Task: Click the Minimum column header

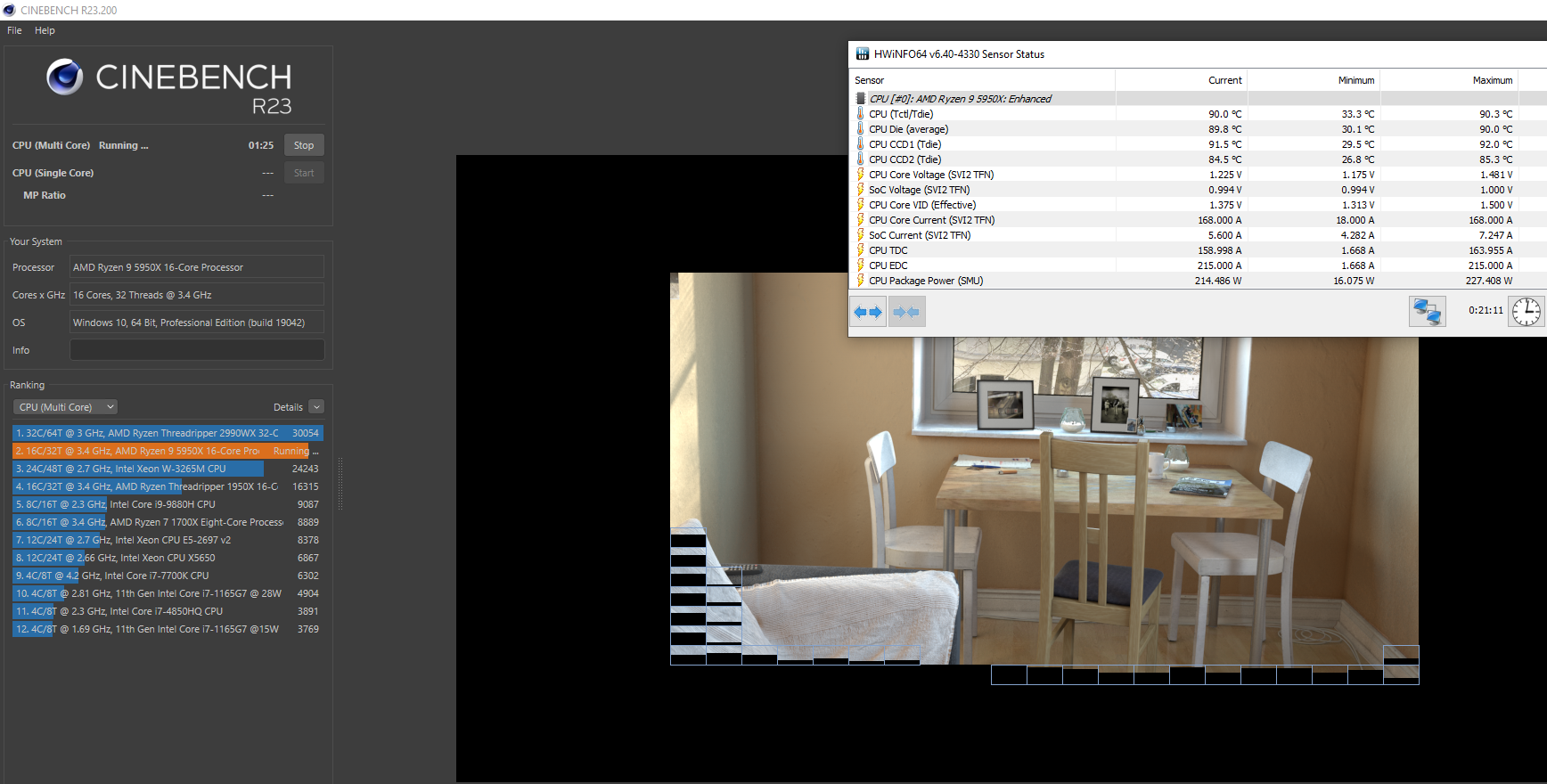Action: pyautogui.click(x=1314, y=80)
